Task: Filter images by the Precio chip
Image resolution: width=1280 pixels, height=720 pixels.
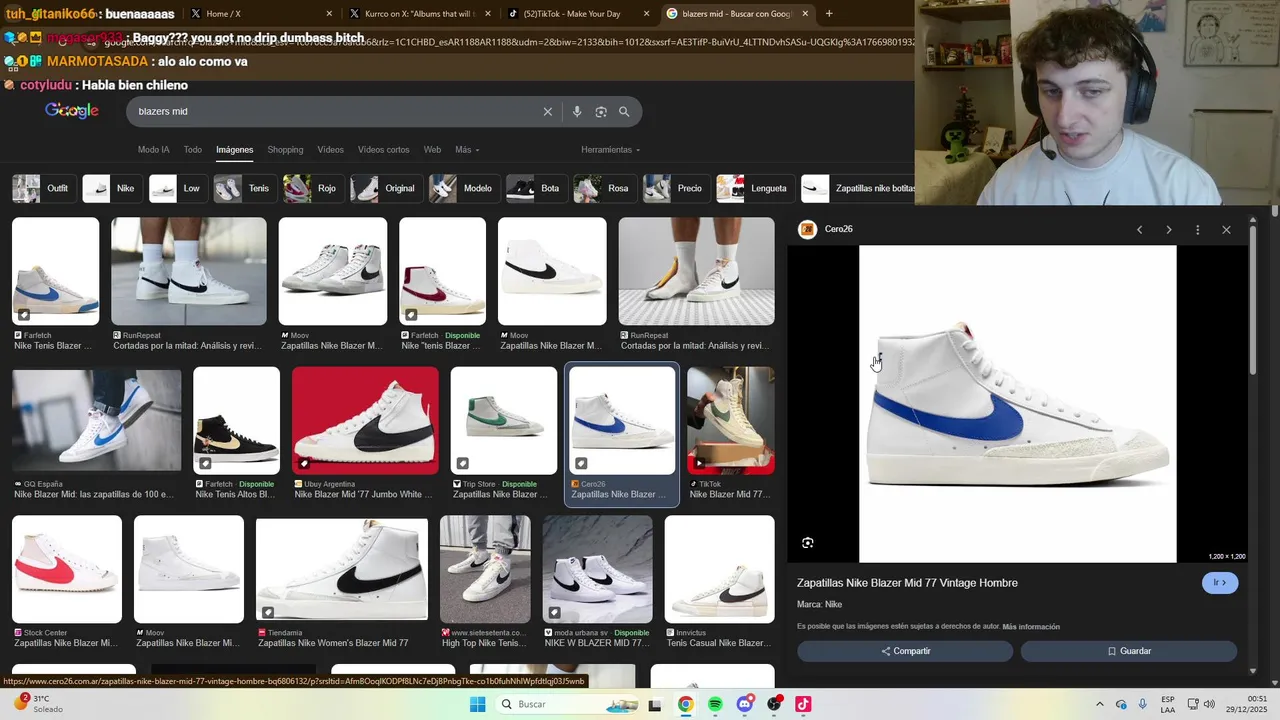Action: [x=676, y=188]
